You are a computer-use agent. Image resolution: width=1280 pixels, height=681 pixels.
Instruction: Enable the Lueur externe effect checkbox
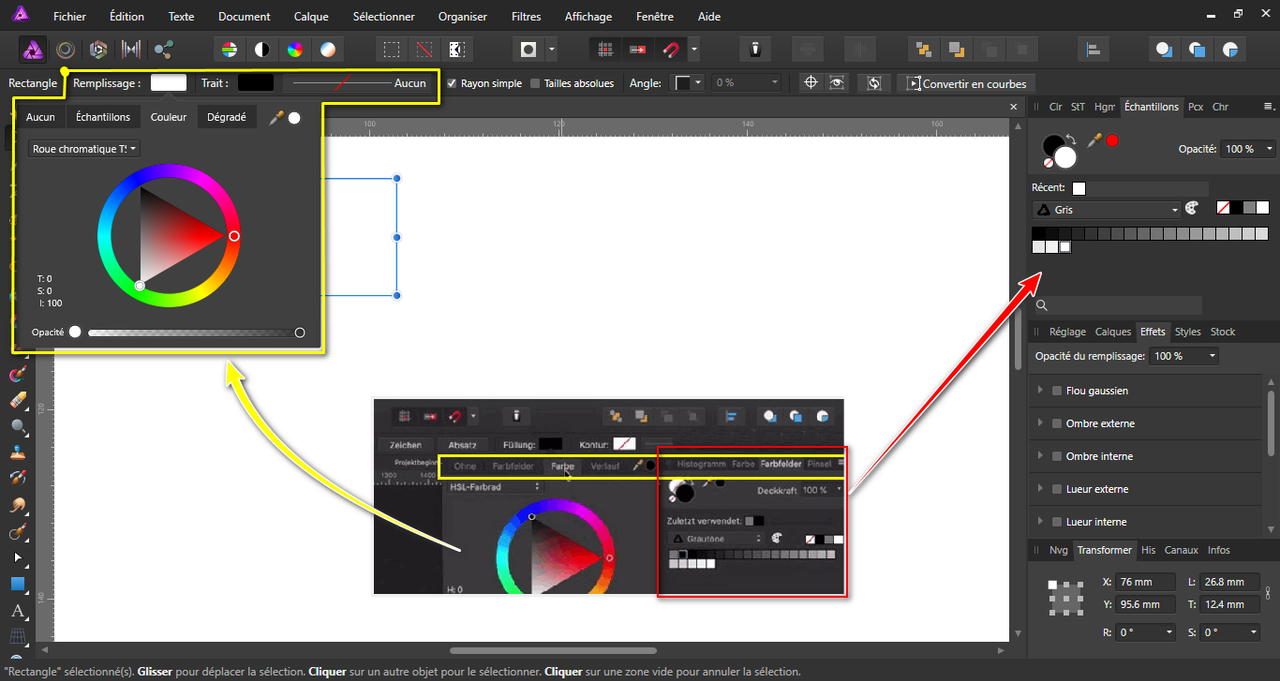[1056, 489]
